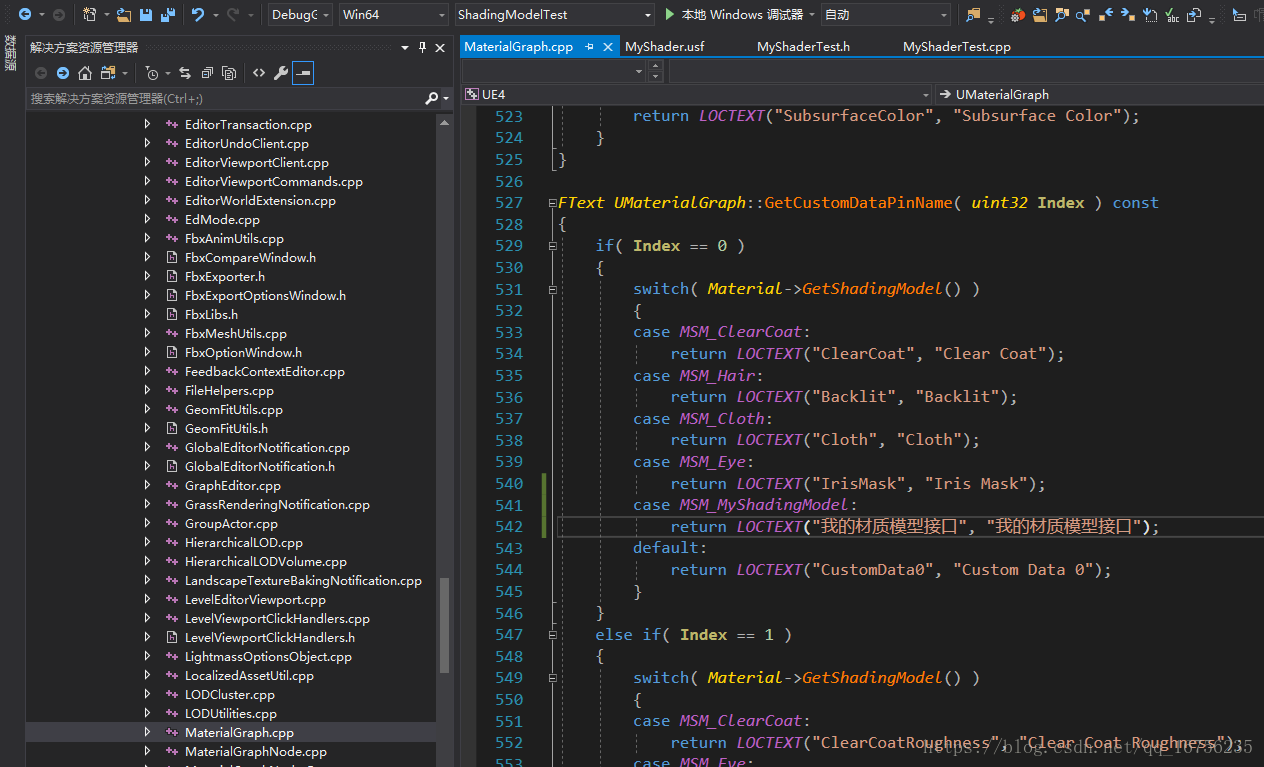Click the Visual Assist tomato icon
The height and width of the screenshot is (767, 1264).
coord(1018,15)
